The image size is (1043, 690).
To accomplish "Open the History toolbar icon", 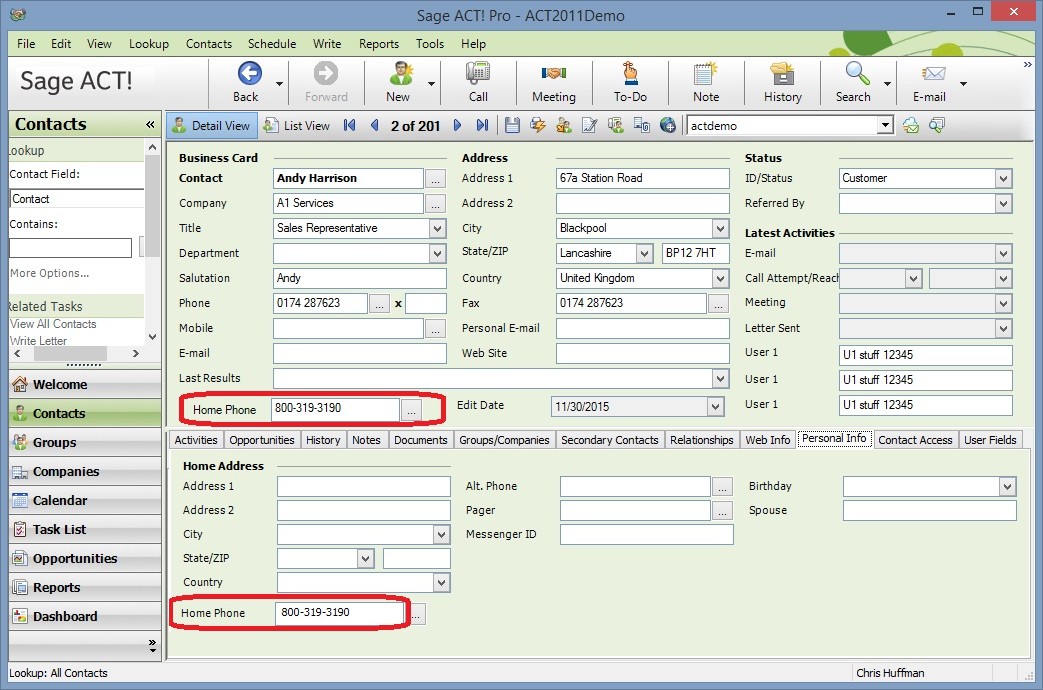I will click(x=782, y=73).
